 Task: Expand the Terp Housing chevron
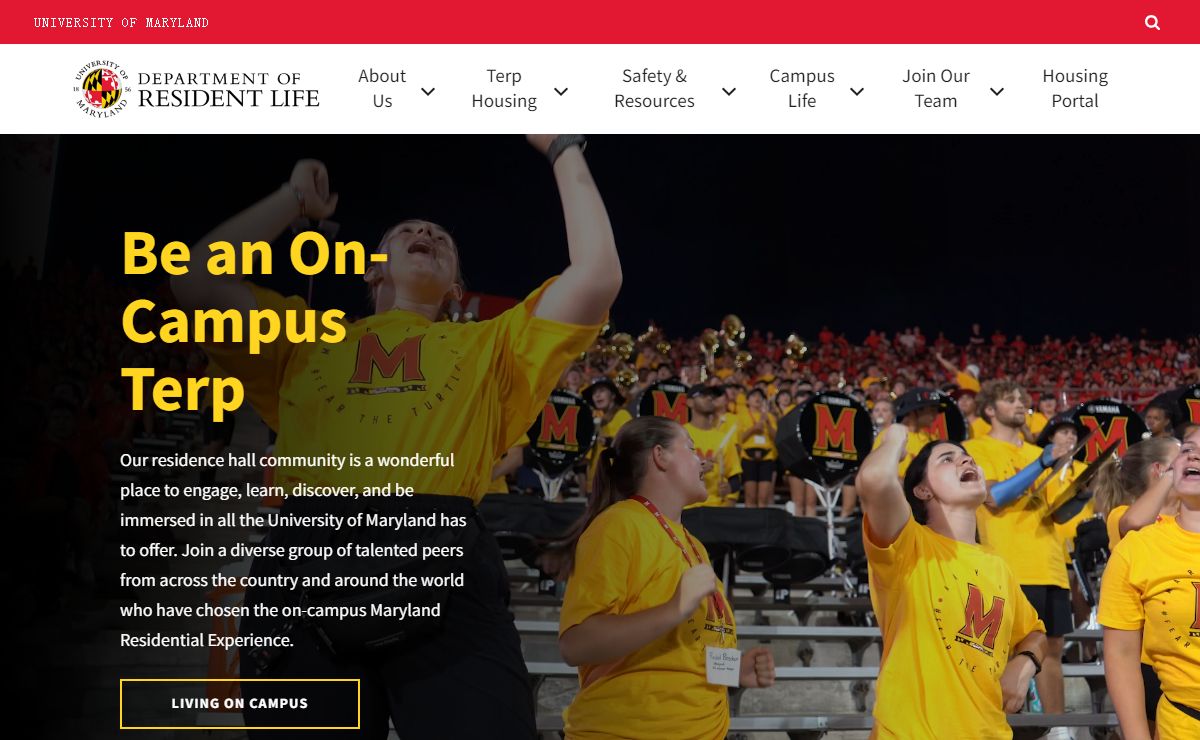(x=561, y=91)
